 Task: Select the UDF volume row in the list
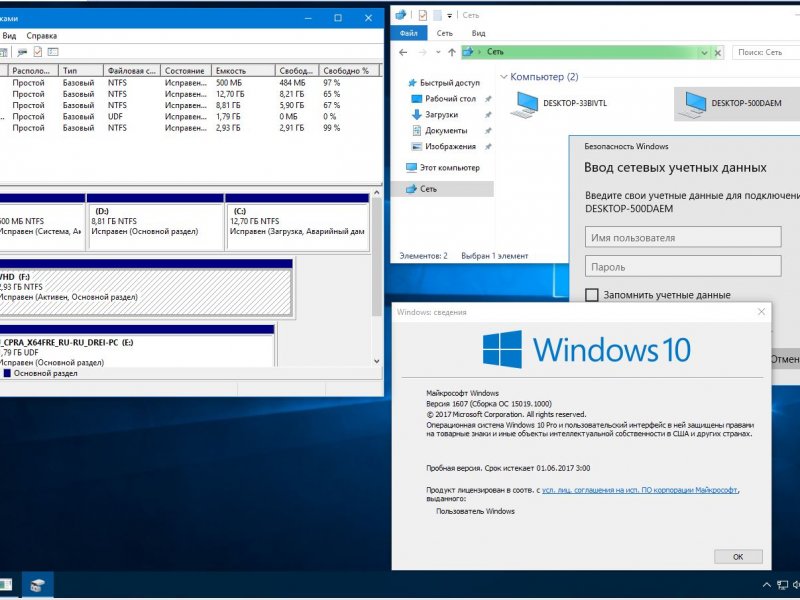tap(190, 116)
